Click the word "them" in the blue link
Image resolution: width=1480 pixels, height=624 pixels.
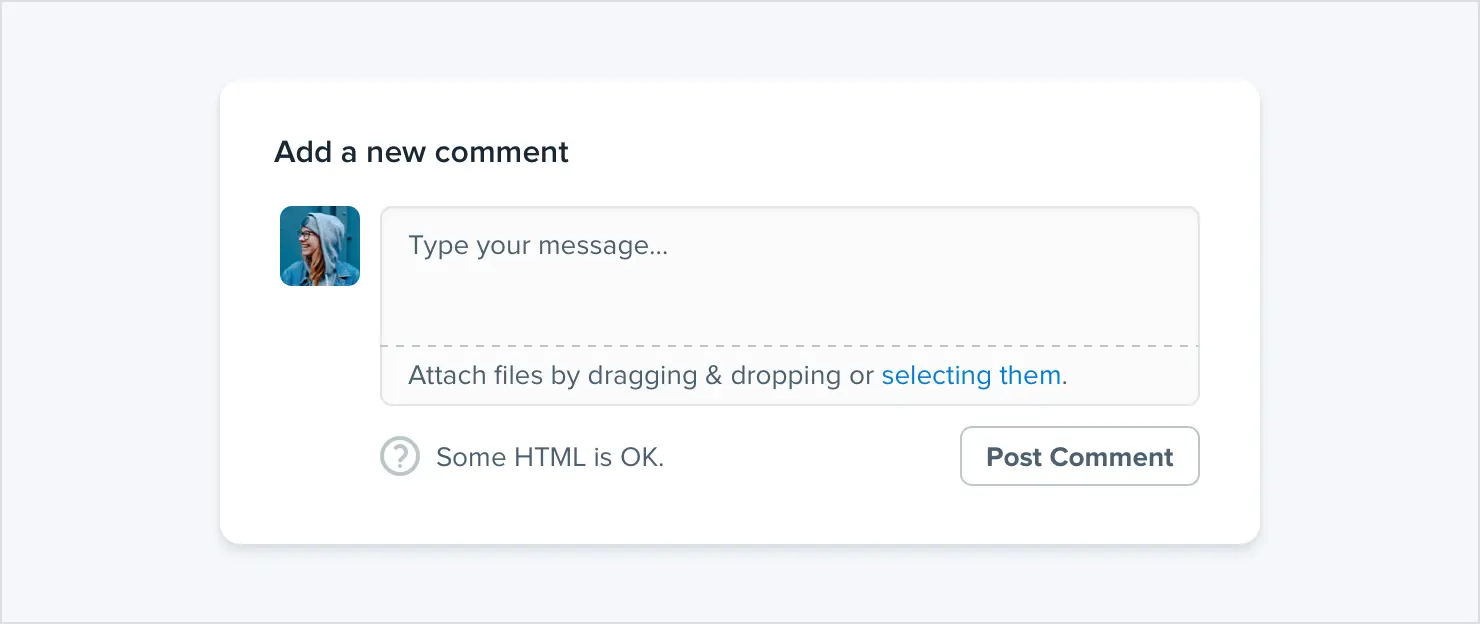point(1029,376)
